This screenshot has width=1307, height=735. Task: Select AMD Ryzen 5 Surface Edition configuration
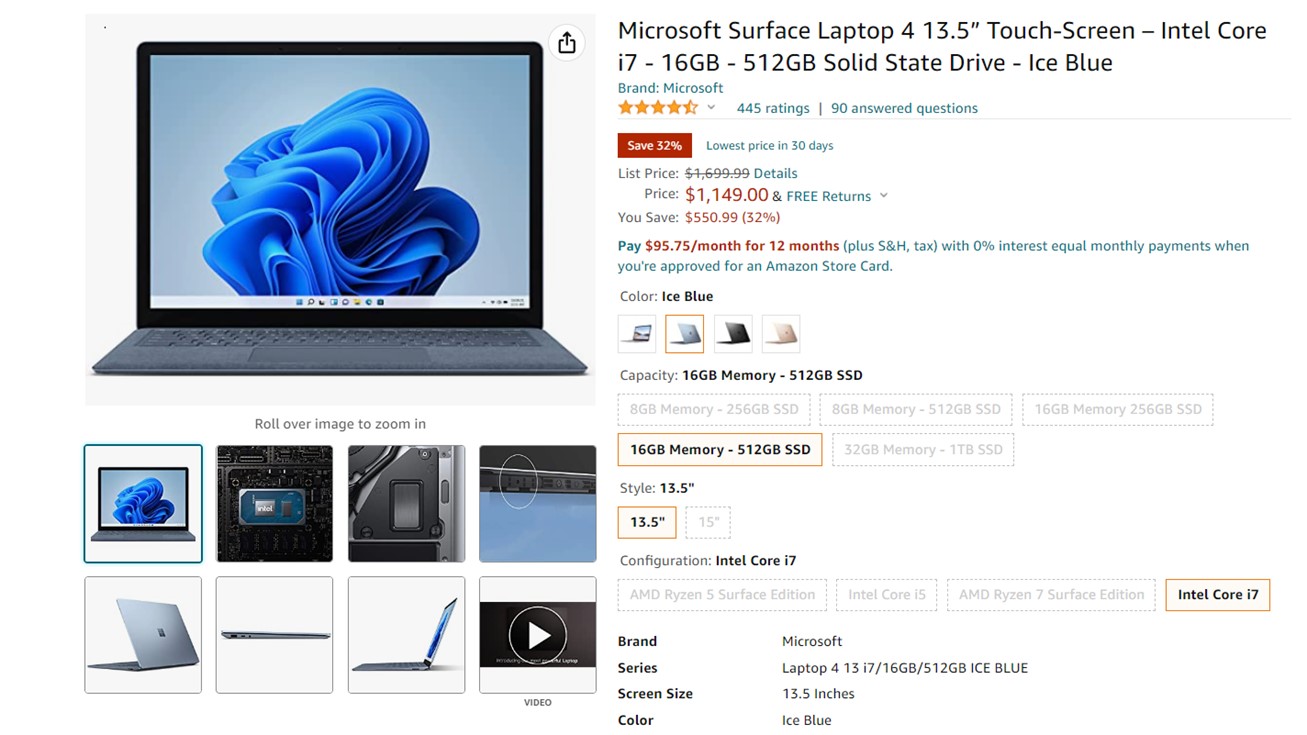pyautogui.click(x=722, y=594)
